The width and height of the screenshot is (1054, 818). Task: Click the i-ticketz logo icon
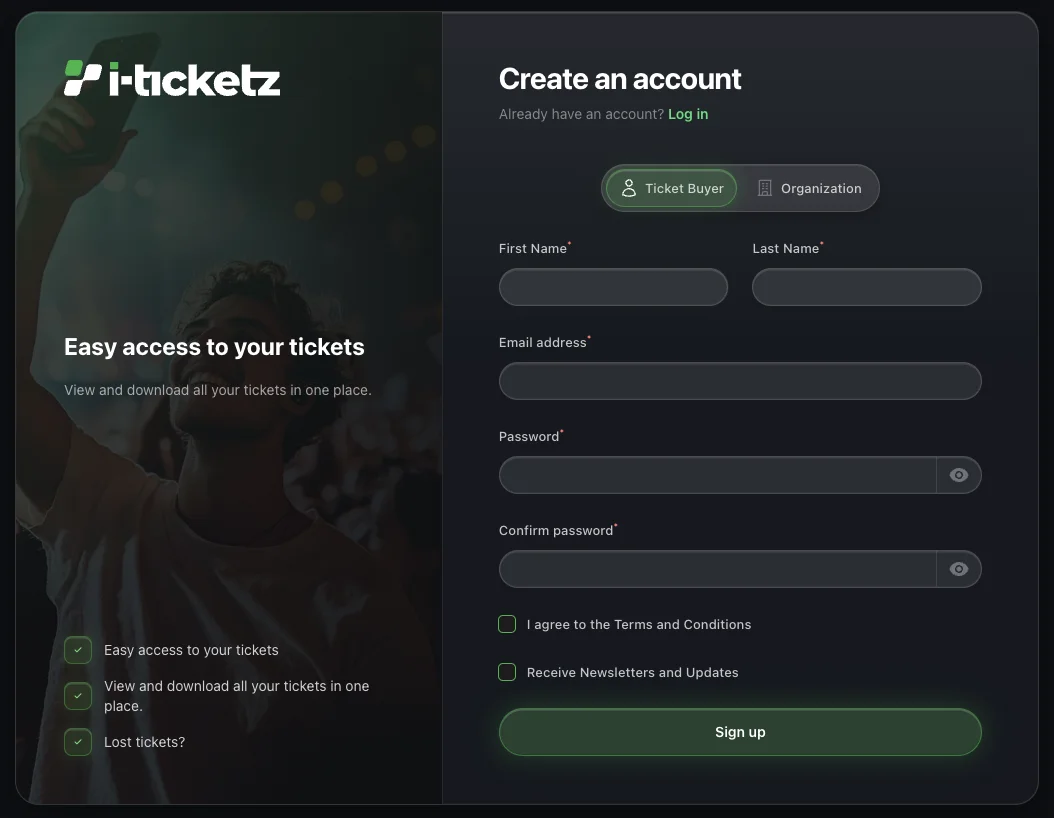click(83, 78)
